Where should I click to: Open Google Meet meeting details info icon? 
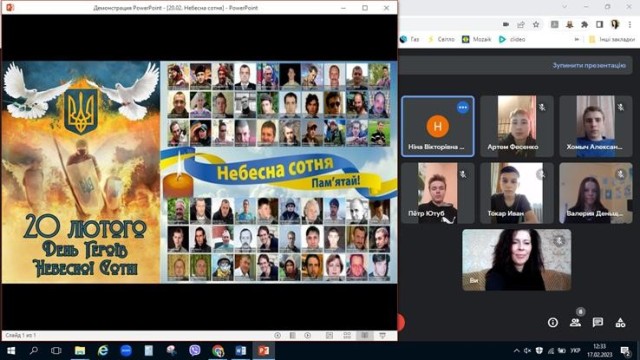(553, 322)
